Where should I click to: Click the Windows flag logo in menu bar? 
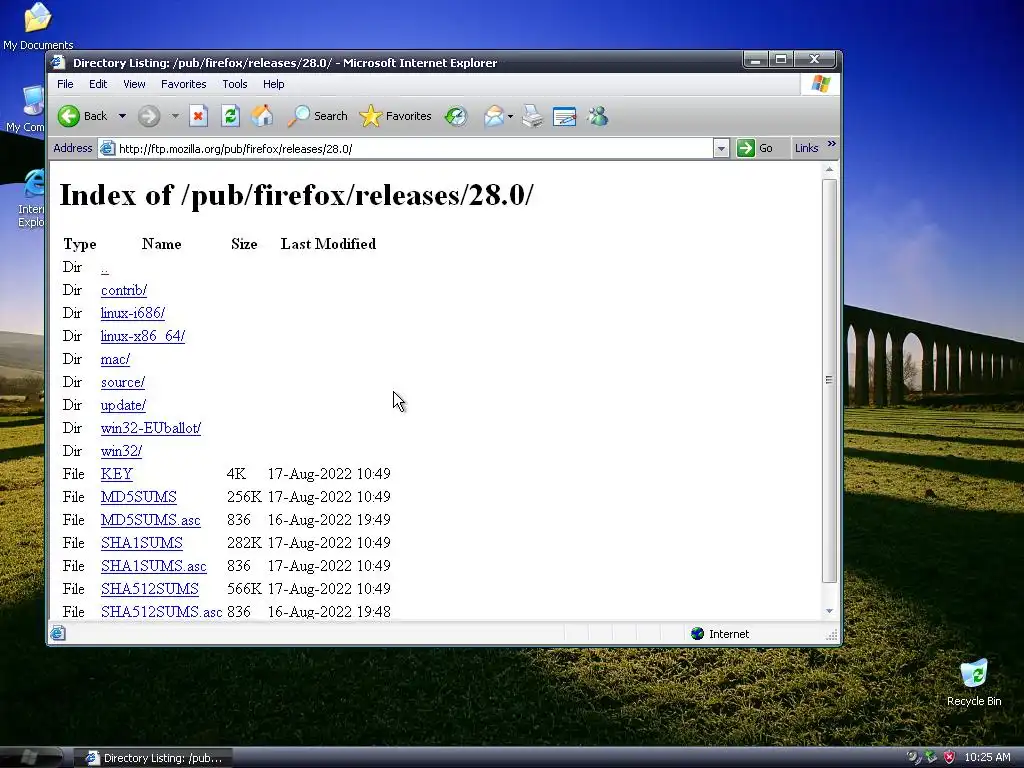pyautogui.click(x=820, y=84)
